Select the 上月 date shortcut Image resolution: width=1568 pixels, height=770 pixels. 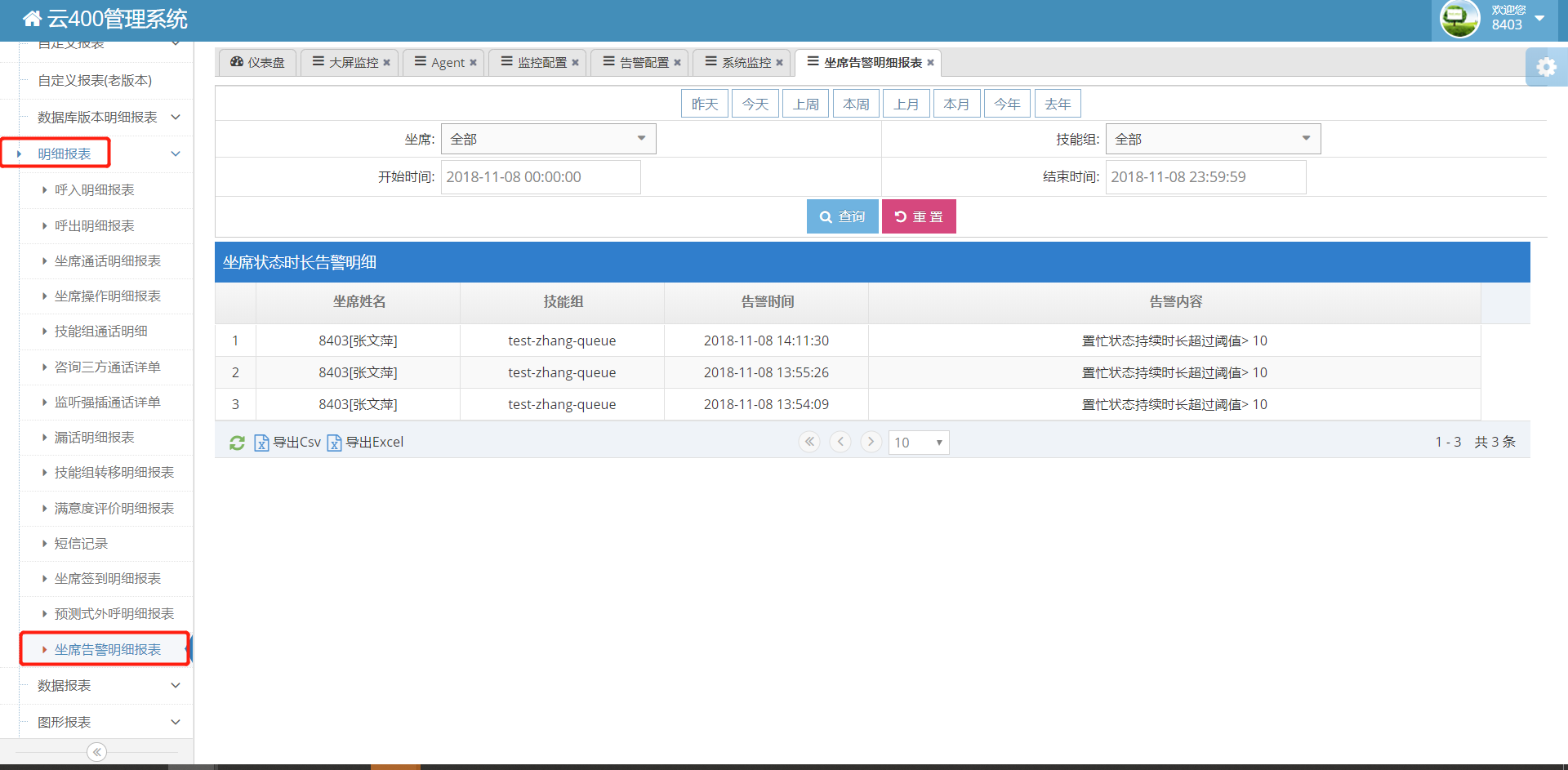click(906, 104)
